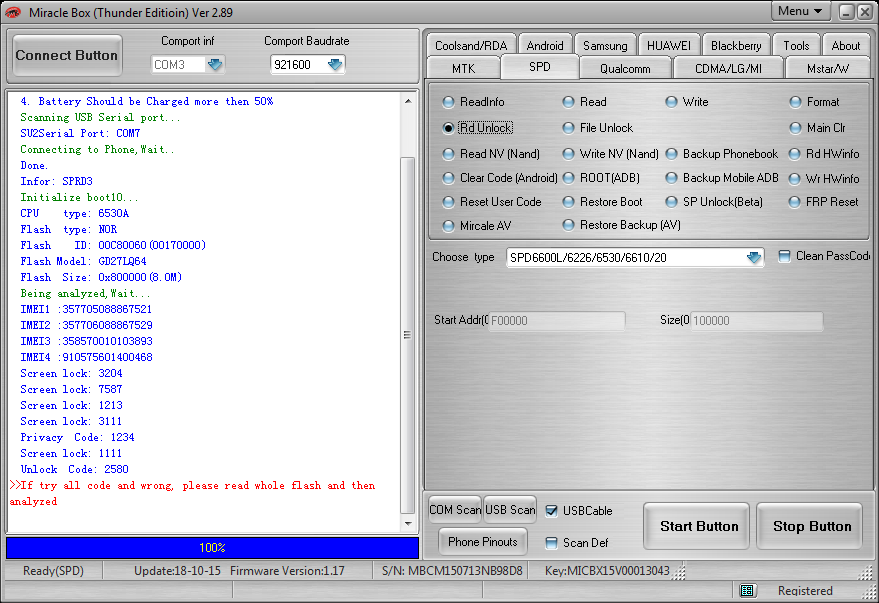This screenshot has height=603, width=879.
Task: Select the Read NV (Nand) radio option
Action: click(x=448, y=154)
